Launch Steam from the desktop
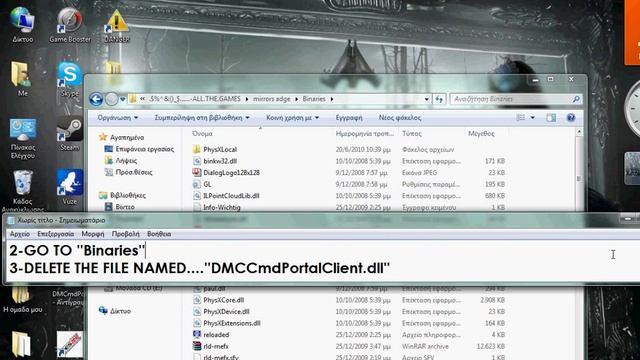Viewport: 640px width, 360px height. pyautogui.click(x=70, y=133)
